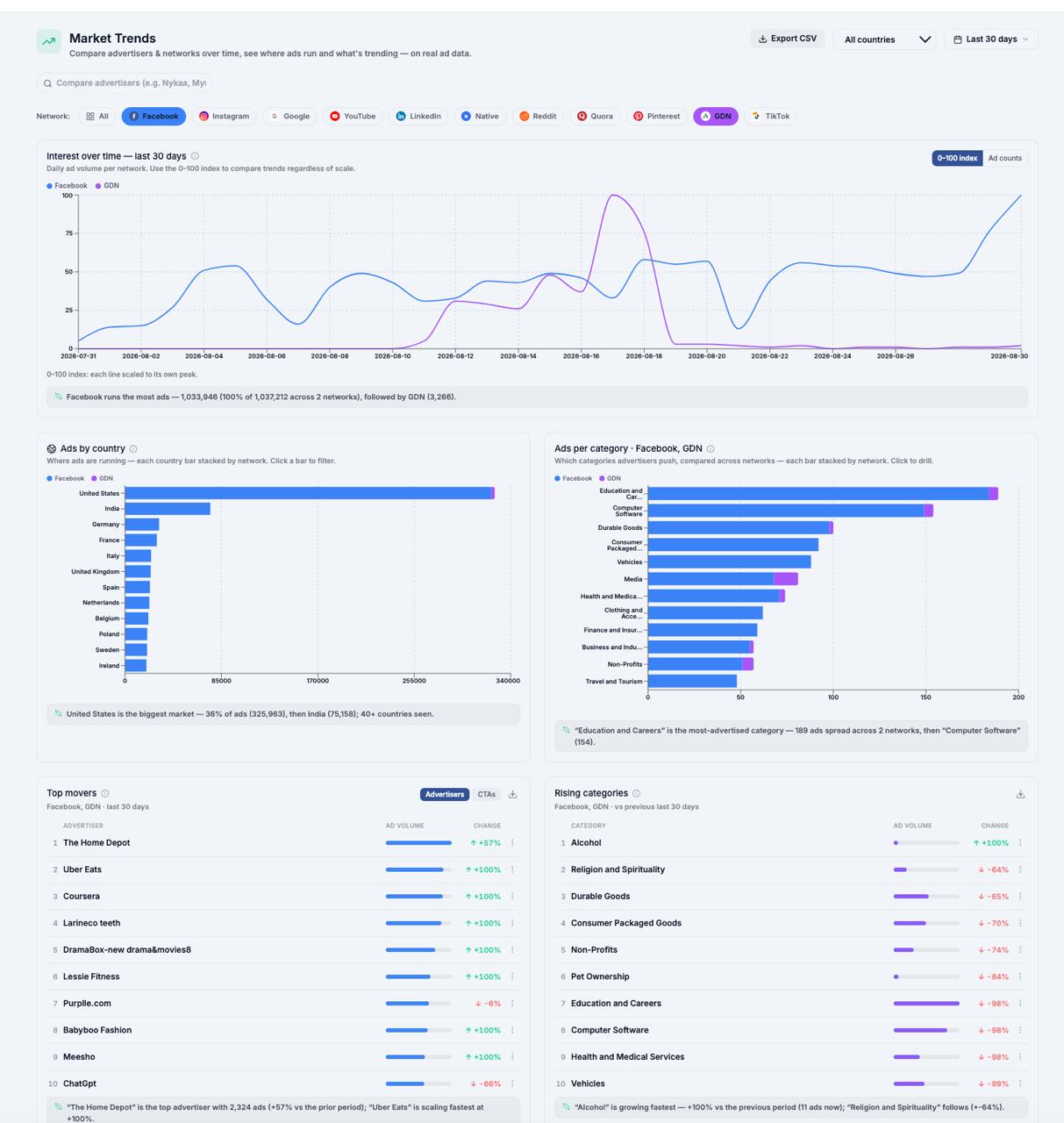Select the CTAs tab in Top movers

486,795
